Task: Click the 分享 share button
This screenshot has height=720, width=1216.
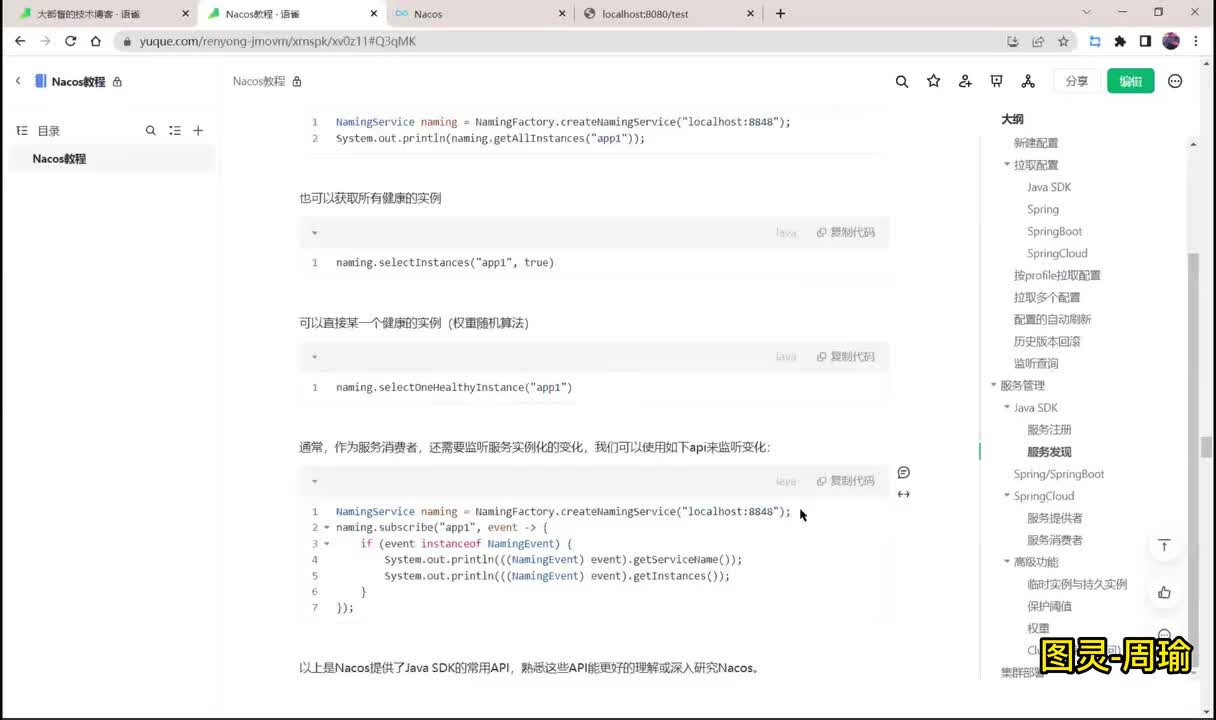Action: (1076, 81)
